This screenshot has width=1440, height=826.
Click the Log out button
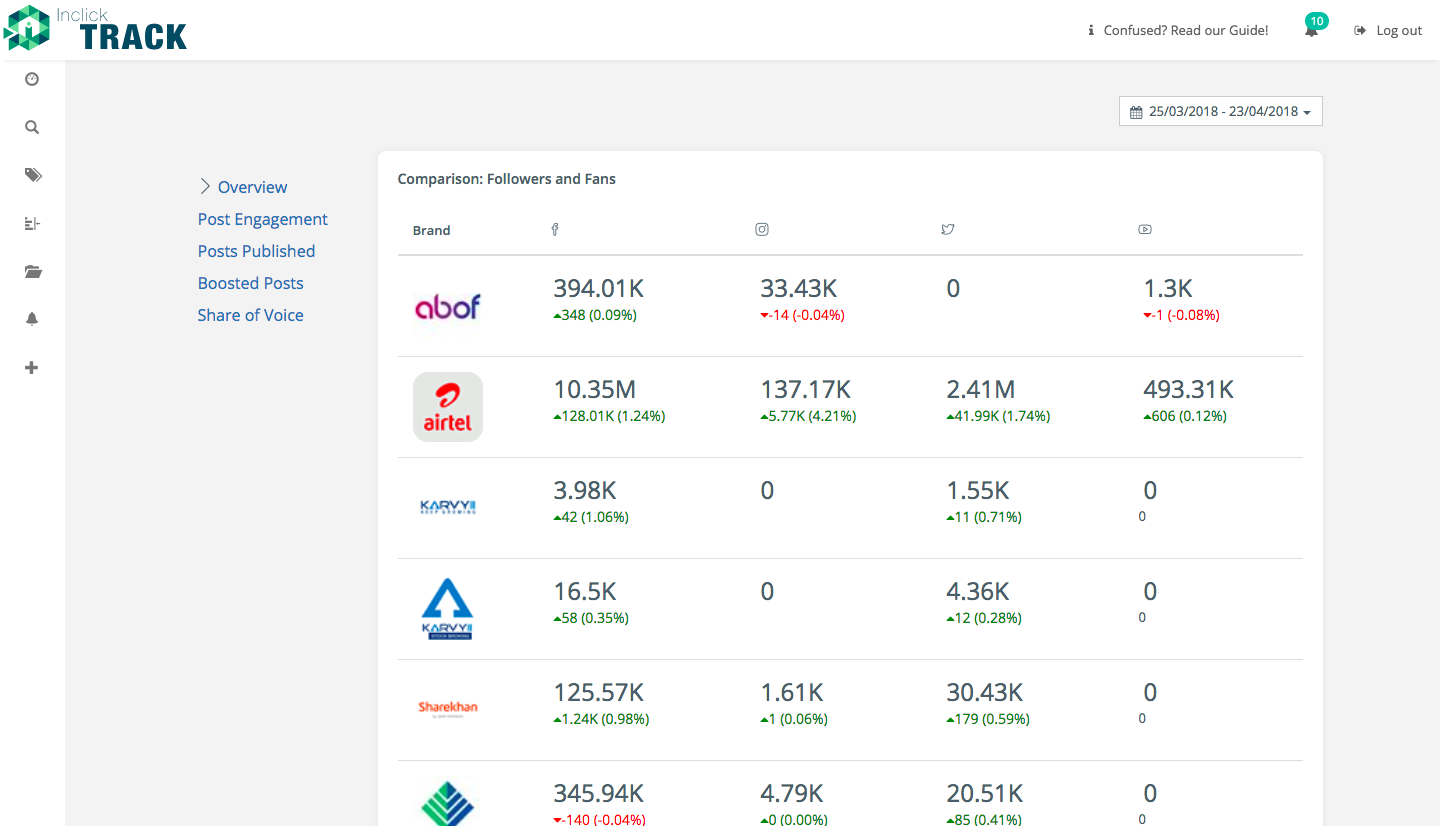[x=1388, y=30]
